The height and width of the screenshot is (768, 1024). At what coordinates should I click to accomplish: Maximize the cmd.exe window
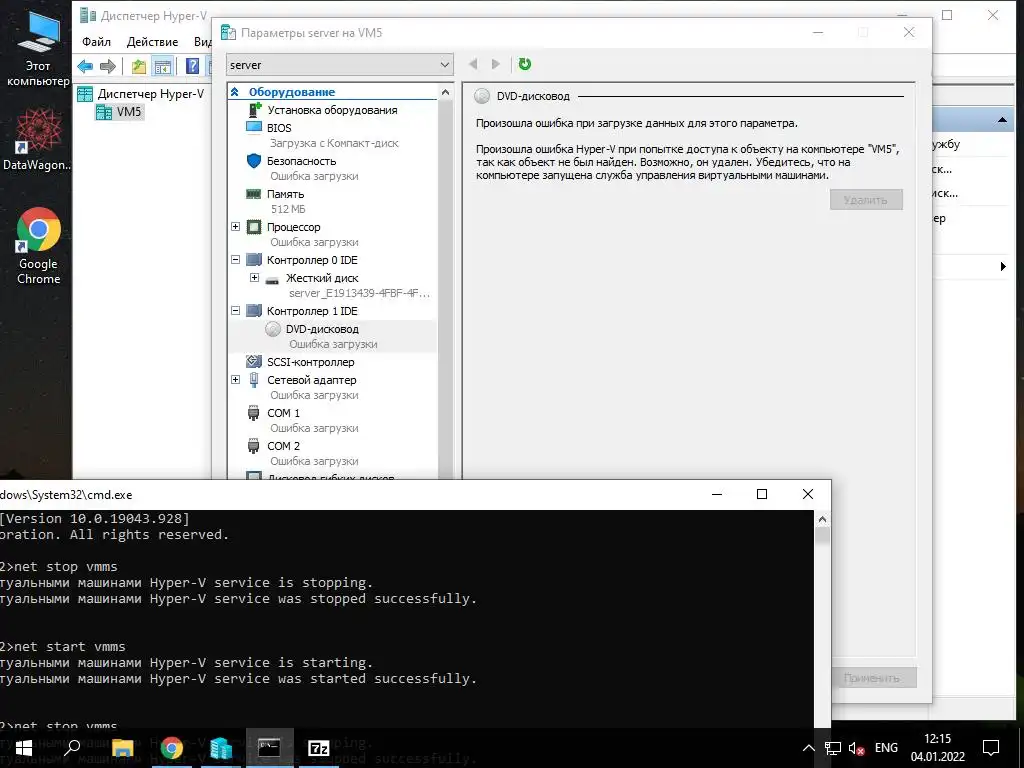point(761,494)
